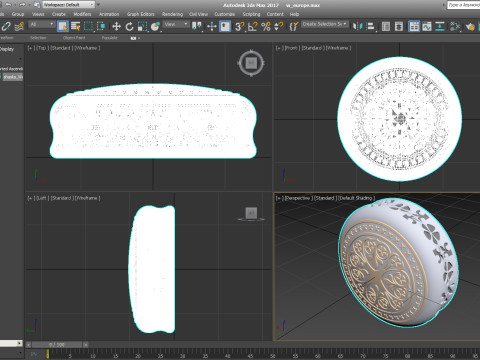Activate the Select and Rotate tool
The image size is (480, 360).
[129, 26]
